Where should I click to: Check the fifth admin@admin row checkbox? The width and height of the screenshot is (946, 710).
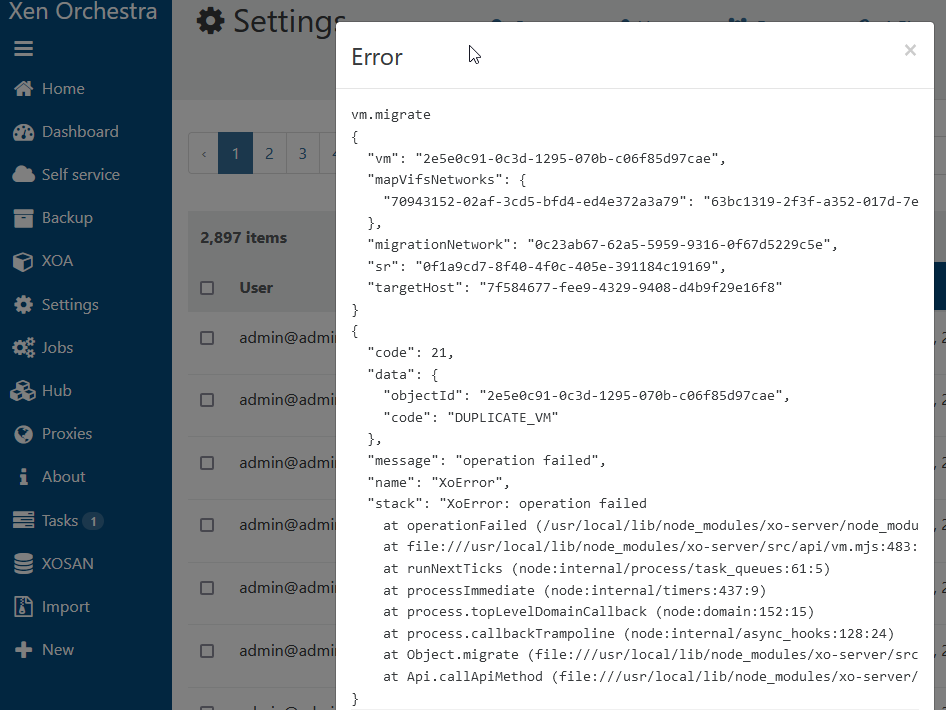tap(207, 588)
